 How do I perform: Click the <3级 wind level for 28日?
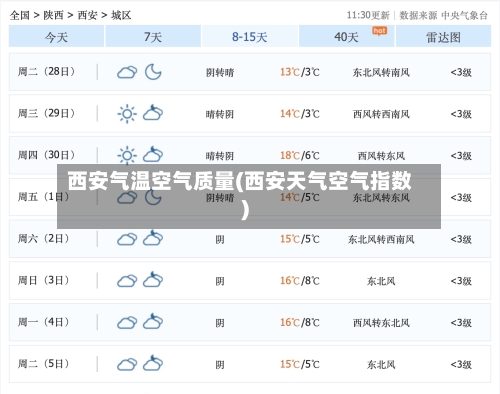[461, 72]
